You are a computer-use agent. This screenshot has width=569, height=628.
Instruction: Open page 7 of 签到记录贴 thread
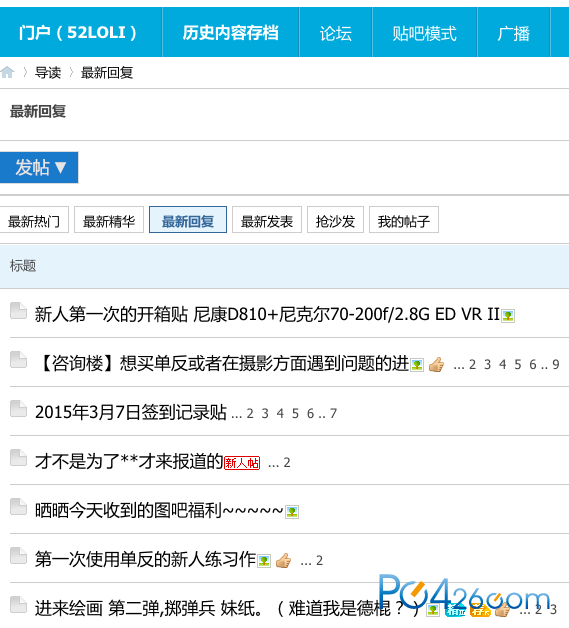(x=333, y=413)
